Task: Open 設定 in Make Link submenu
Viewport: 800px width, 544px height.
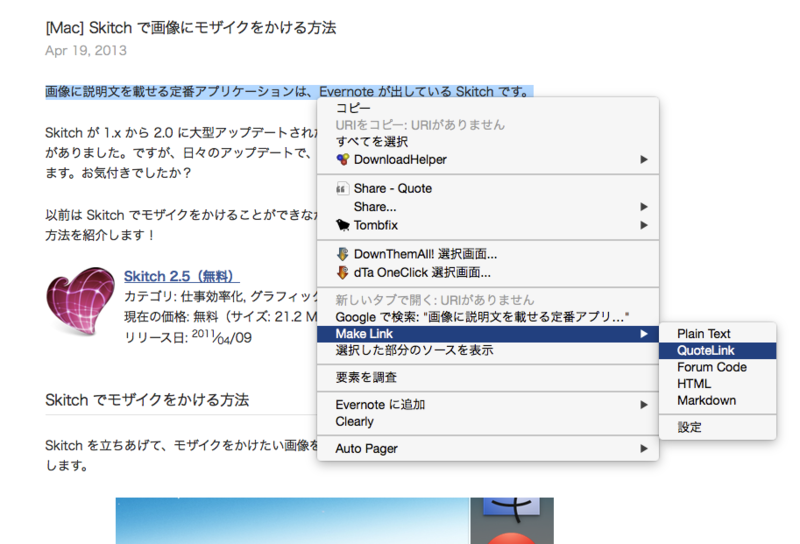Action: 717,427
